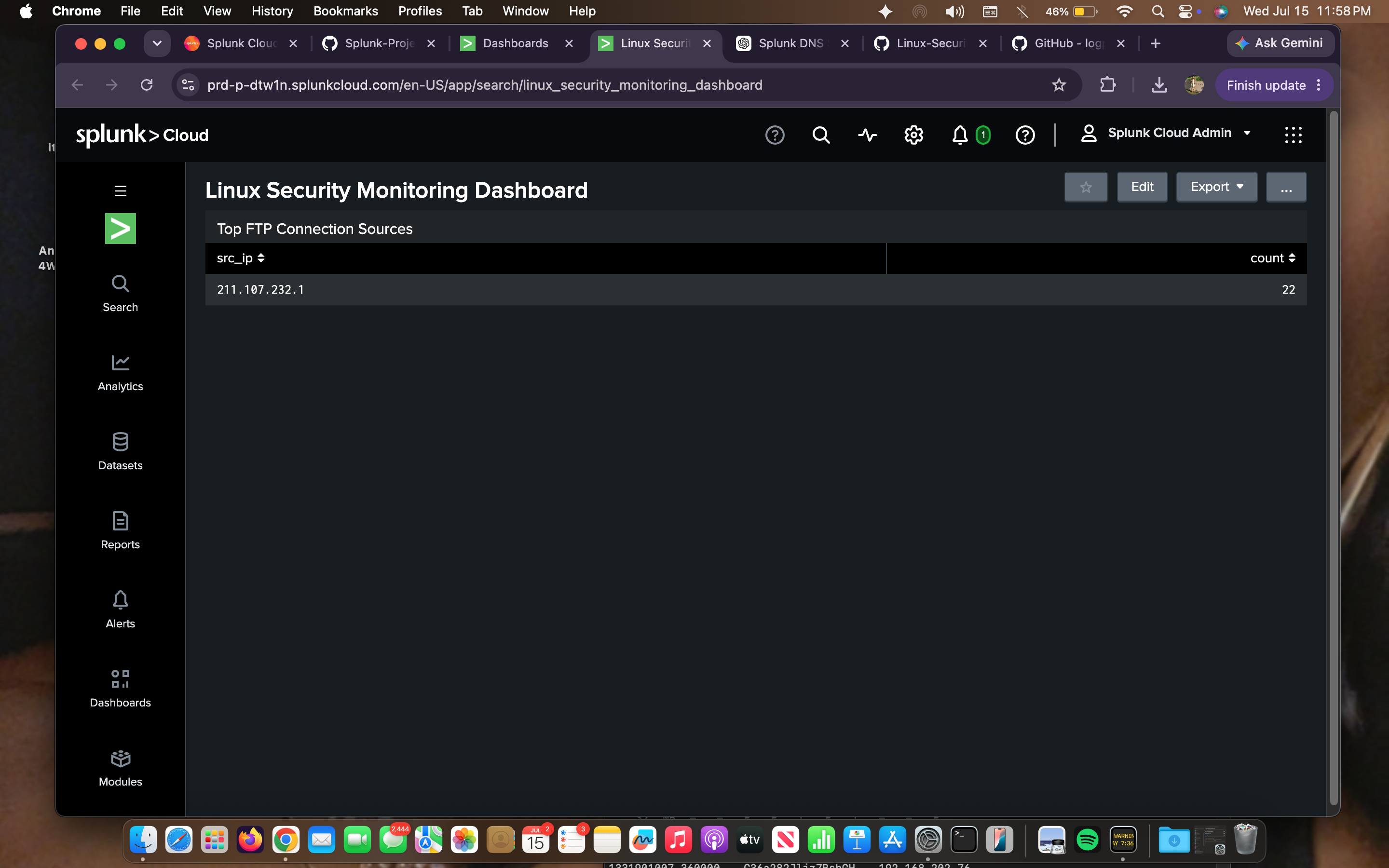Open System Settings from the Dock
This screenshot has width=1389, height=868.
(928, 840)
